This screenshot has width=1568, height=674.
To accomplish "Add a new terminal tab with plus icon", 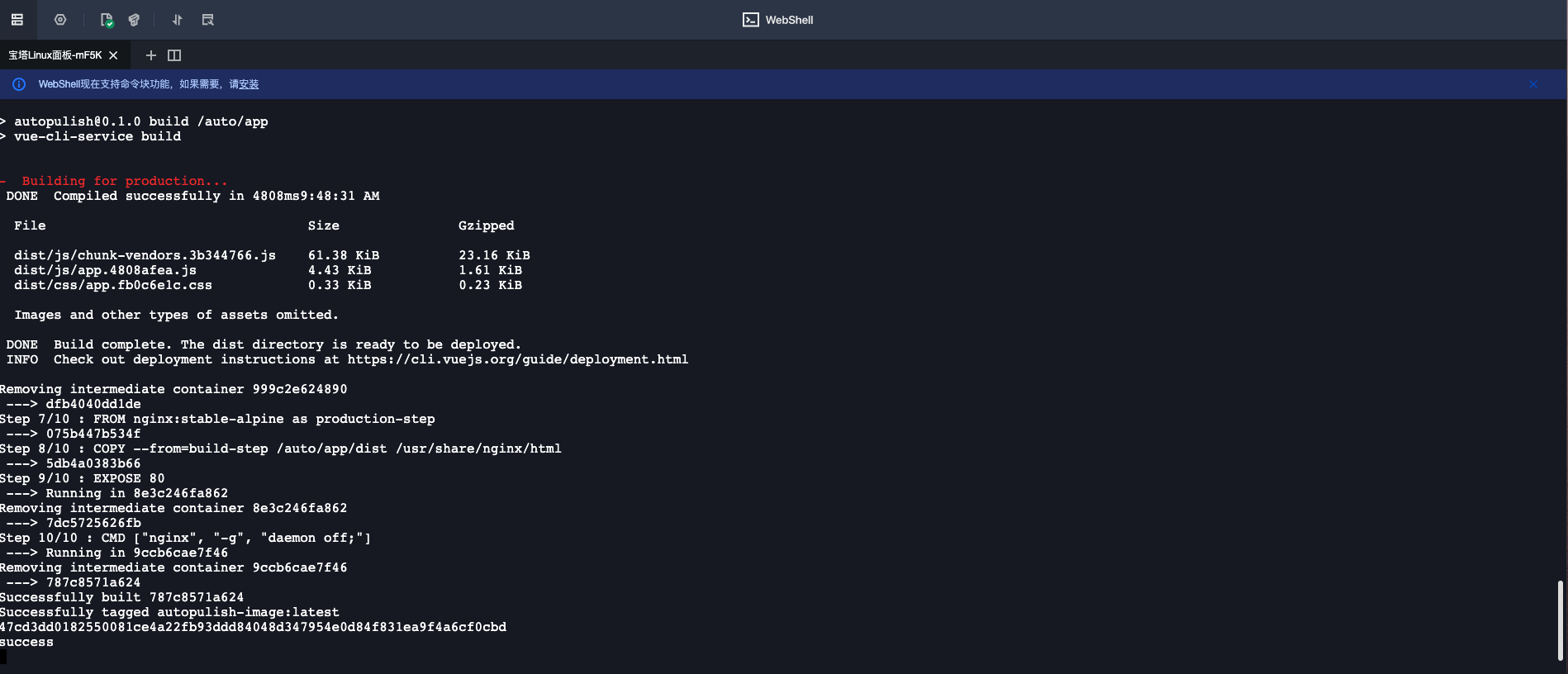I will click(150, 55).
